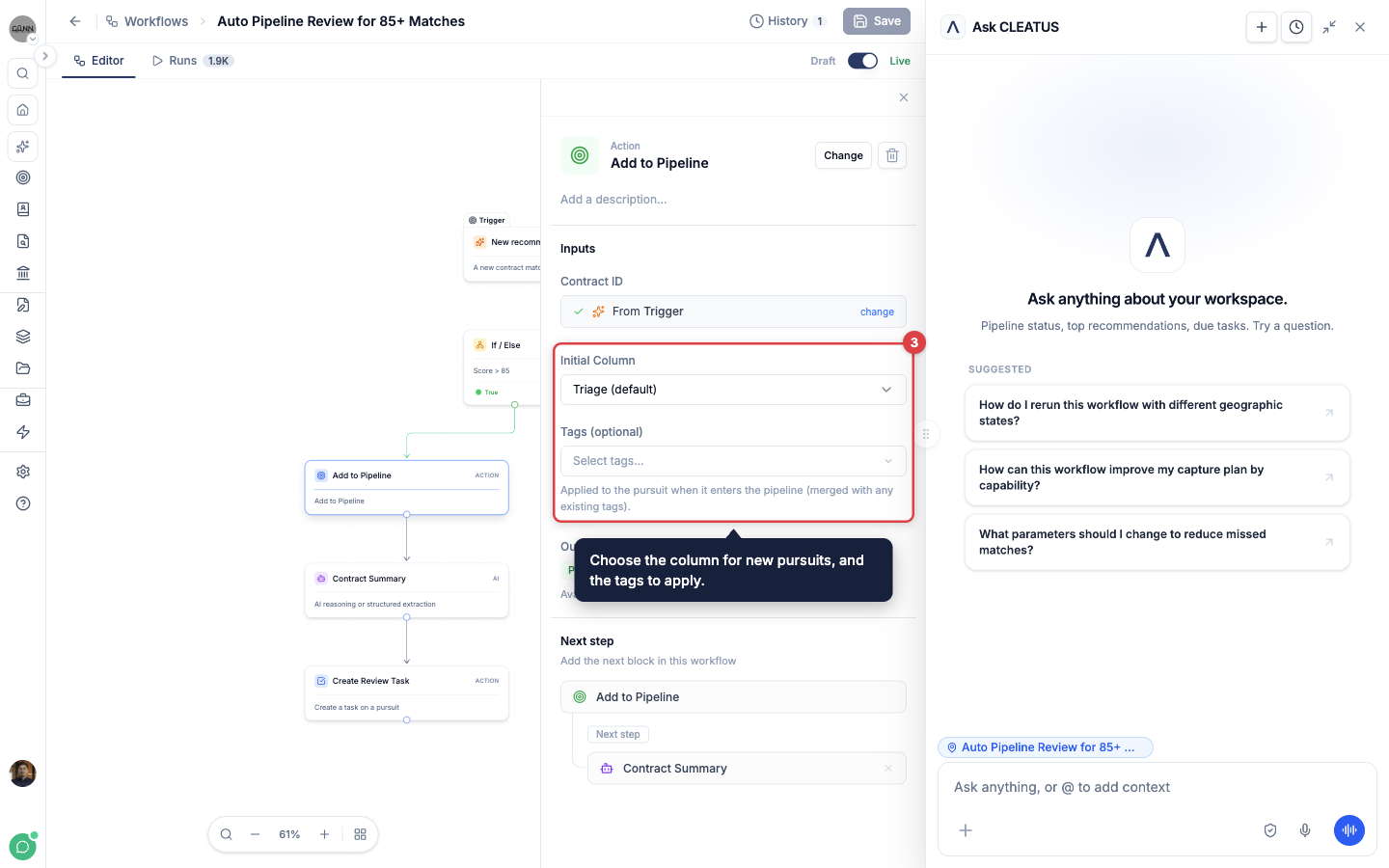
Task: Open the briefcase icon in left sidebar
Action: 23,400
